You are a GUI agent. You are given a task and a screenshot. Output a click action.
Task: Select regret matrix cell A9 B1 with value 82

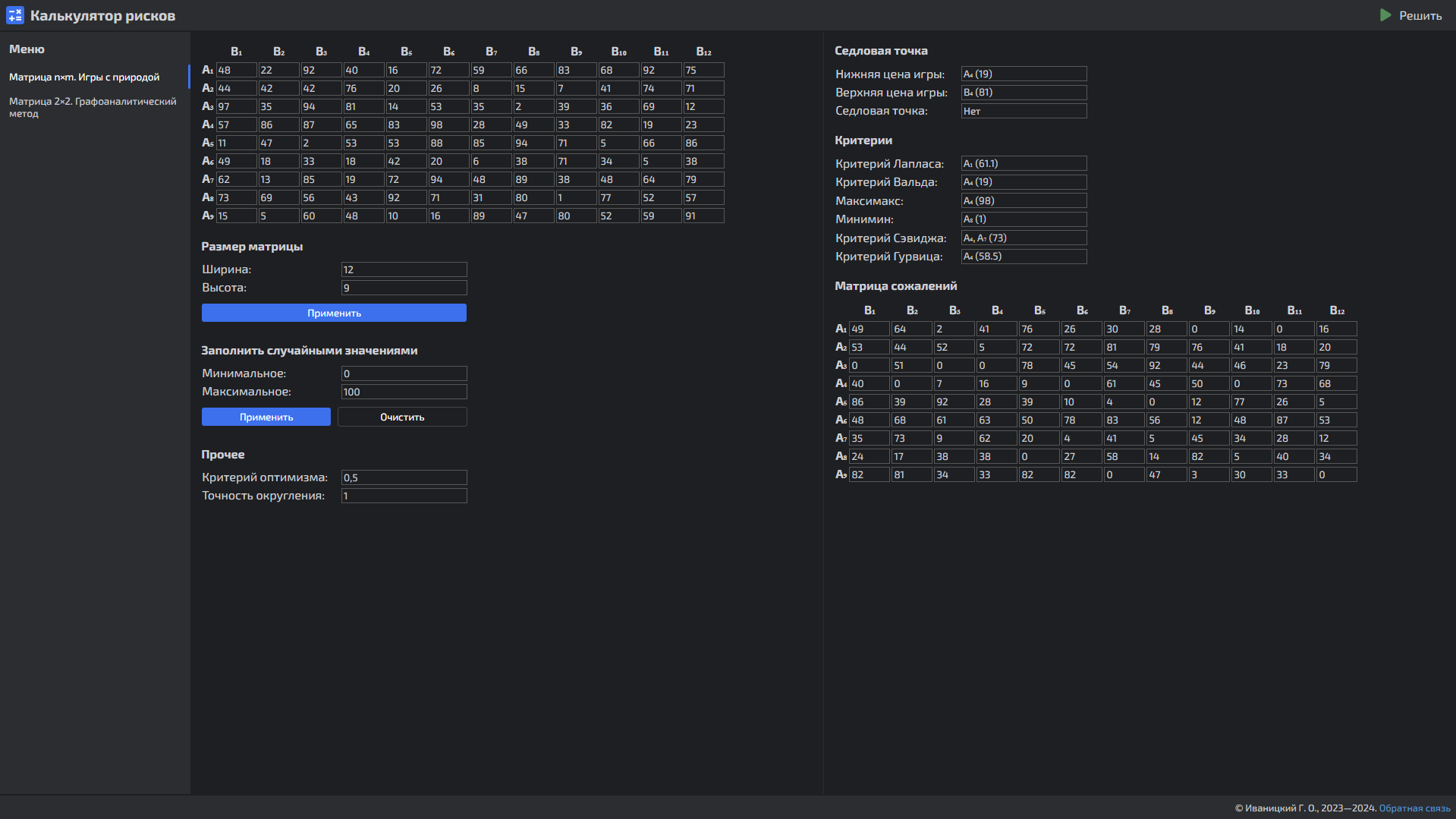tap(870, 474)
